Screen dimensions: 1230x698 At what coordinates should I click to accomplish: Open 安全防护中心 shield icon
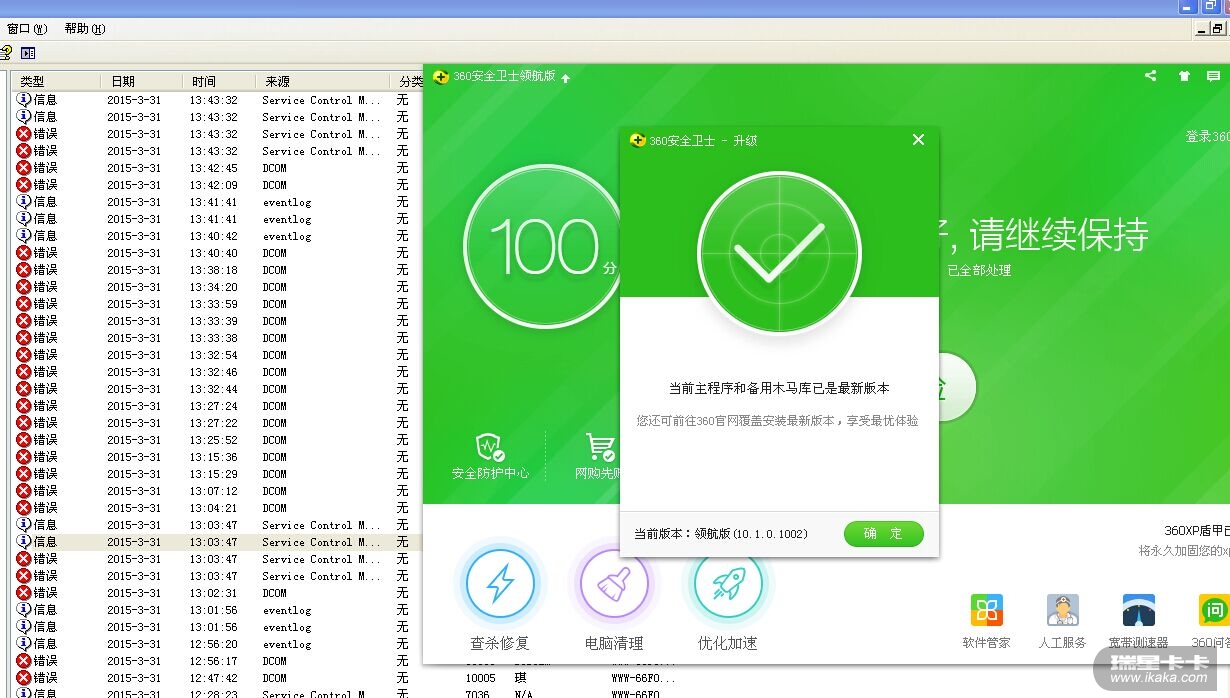pos(489,446)
